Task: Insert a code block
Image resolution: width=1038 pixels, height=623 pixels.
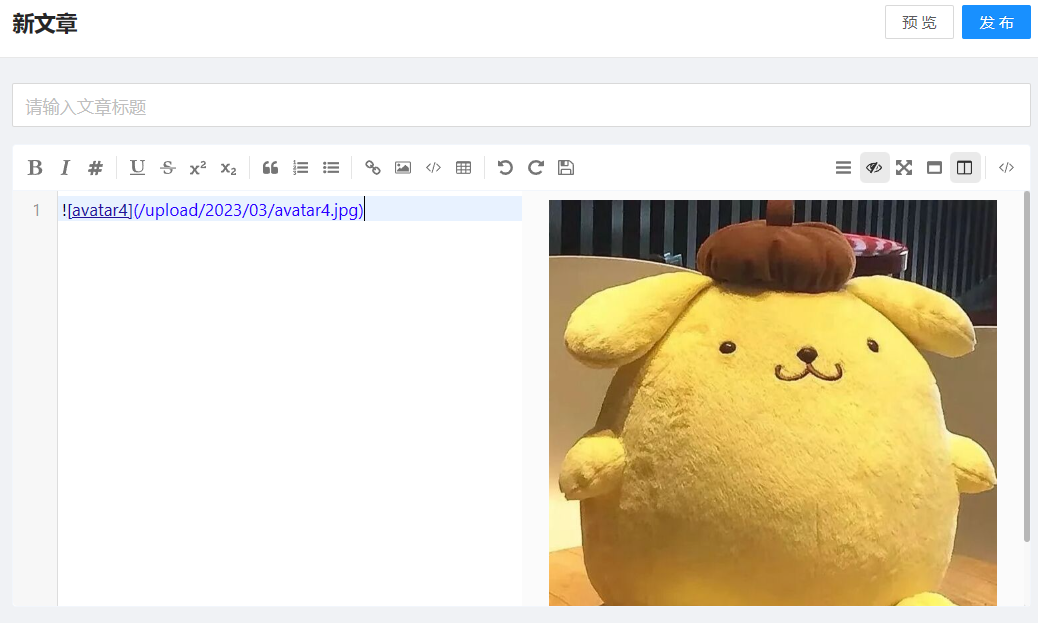Action: click(434, 168)
